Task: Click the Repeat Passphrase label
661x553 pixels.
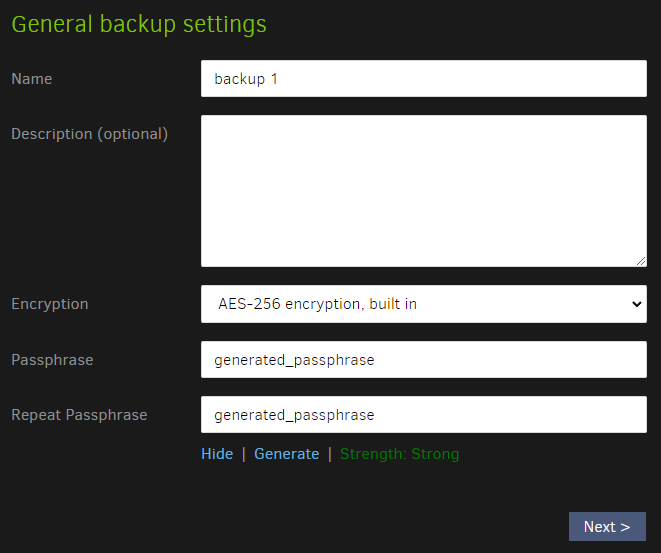Action: coord(79,415)
